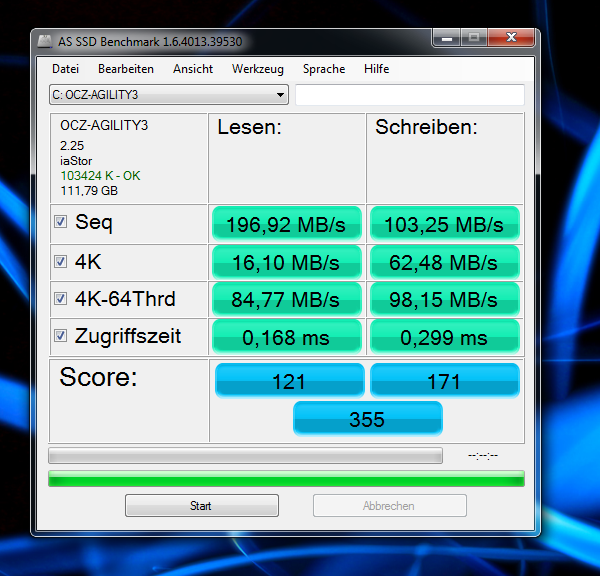This screenshot has height=576, width=600.
Task: Toggle the 4K test checkbox
Action: (60, 261)
